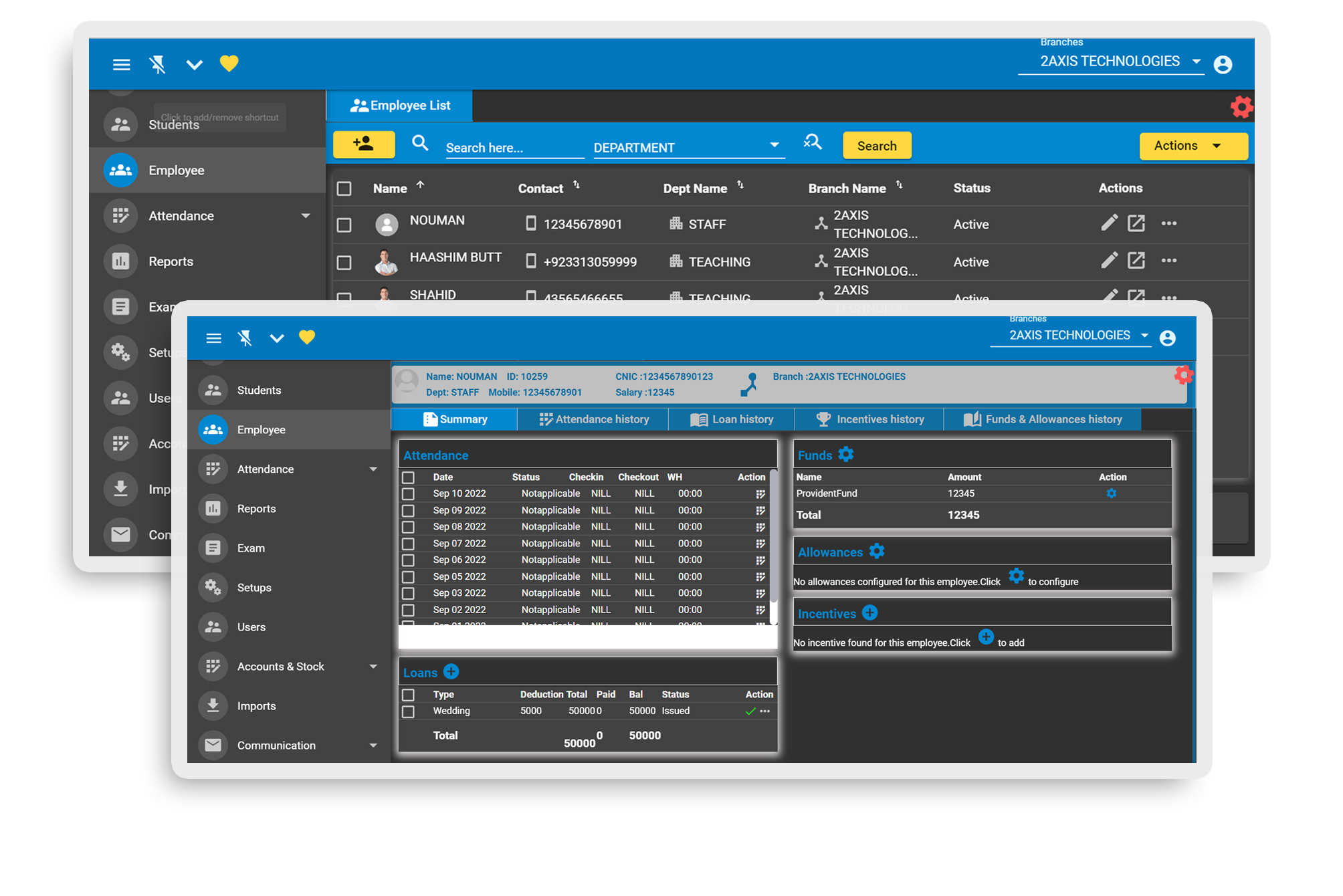Click the Funds configuration gear icon

point(846,455)
